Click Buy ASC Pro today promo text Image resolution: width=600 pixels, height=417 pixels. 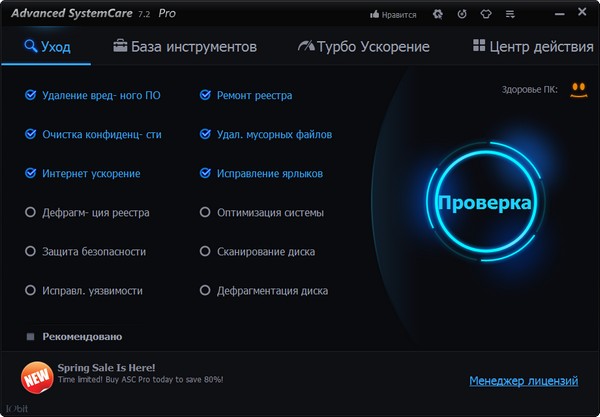click(x=139, y=380)
